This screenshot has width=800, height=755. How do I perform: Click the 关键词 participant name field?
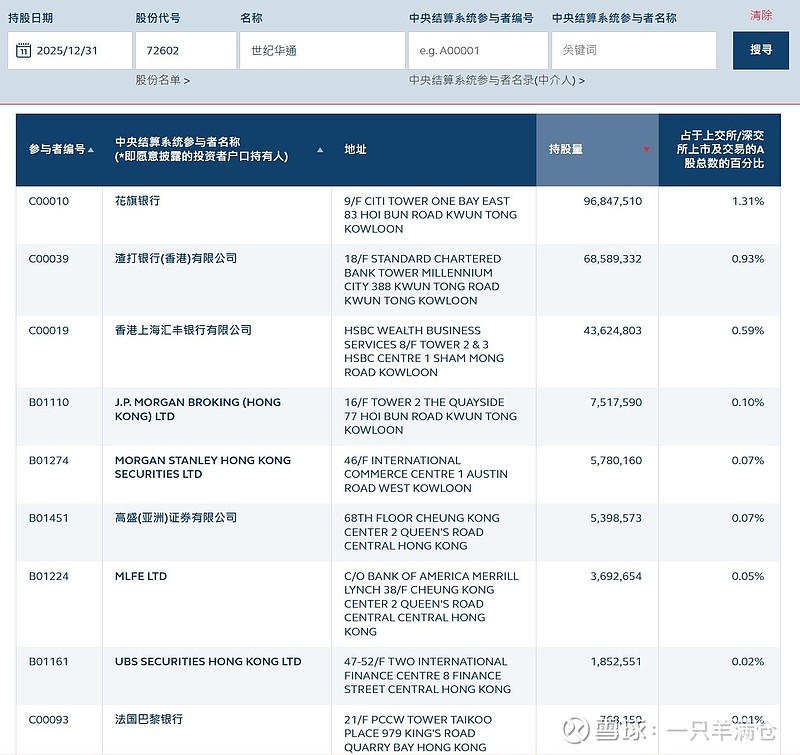[634, 51]
